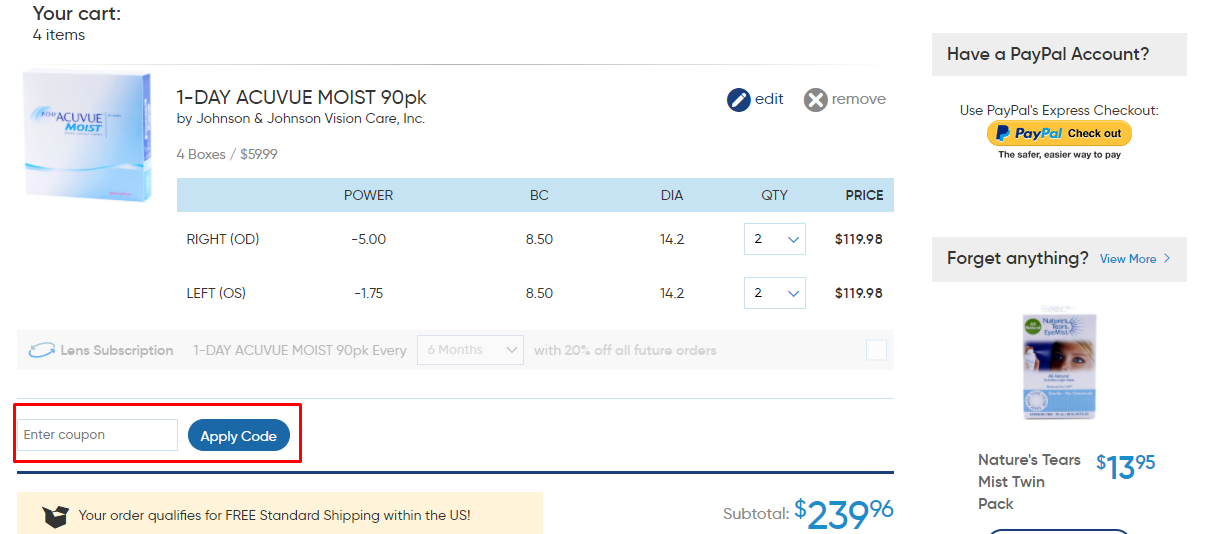The width and height of the screenshot is (1212, 534).
Task: Click the Apply Code button
Action: click(239, 436)
